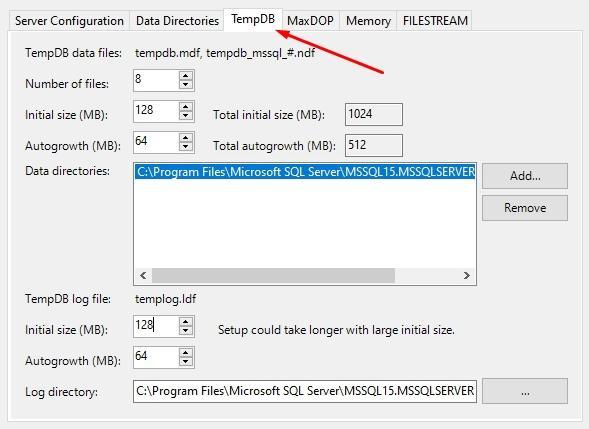Open the MaxDOP tab
The image size is (589, 429).
[310, 21]
